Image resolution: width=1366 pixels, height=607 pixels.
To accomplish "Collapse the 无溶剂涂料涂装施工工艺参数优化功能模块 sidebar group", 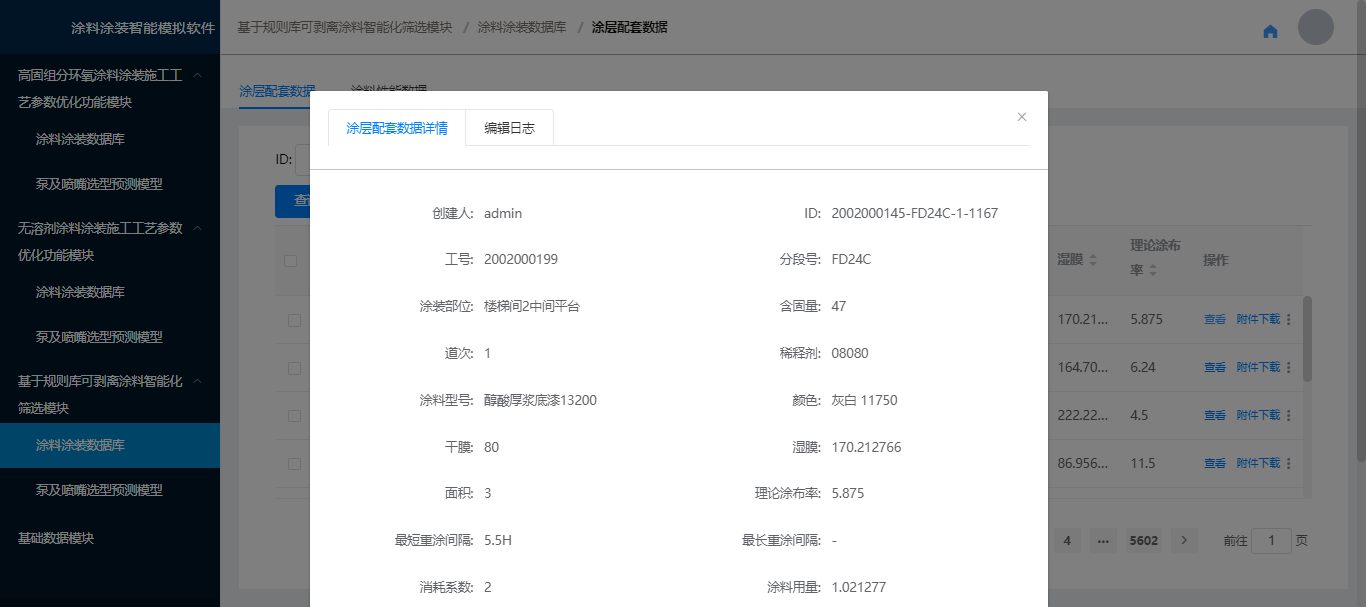I will 198,228.
